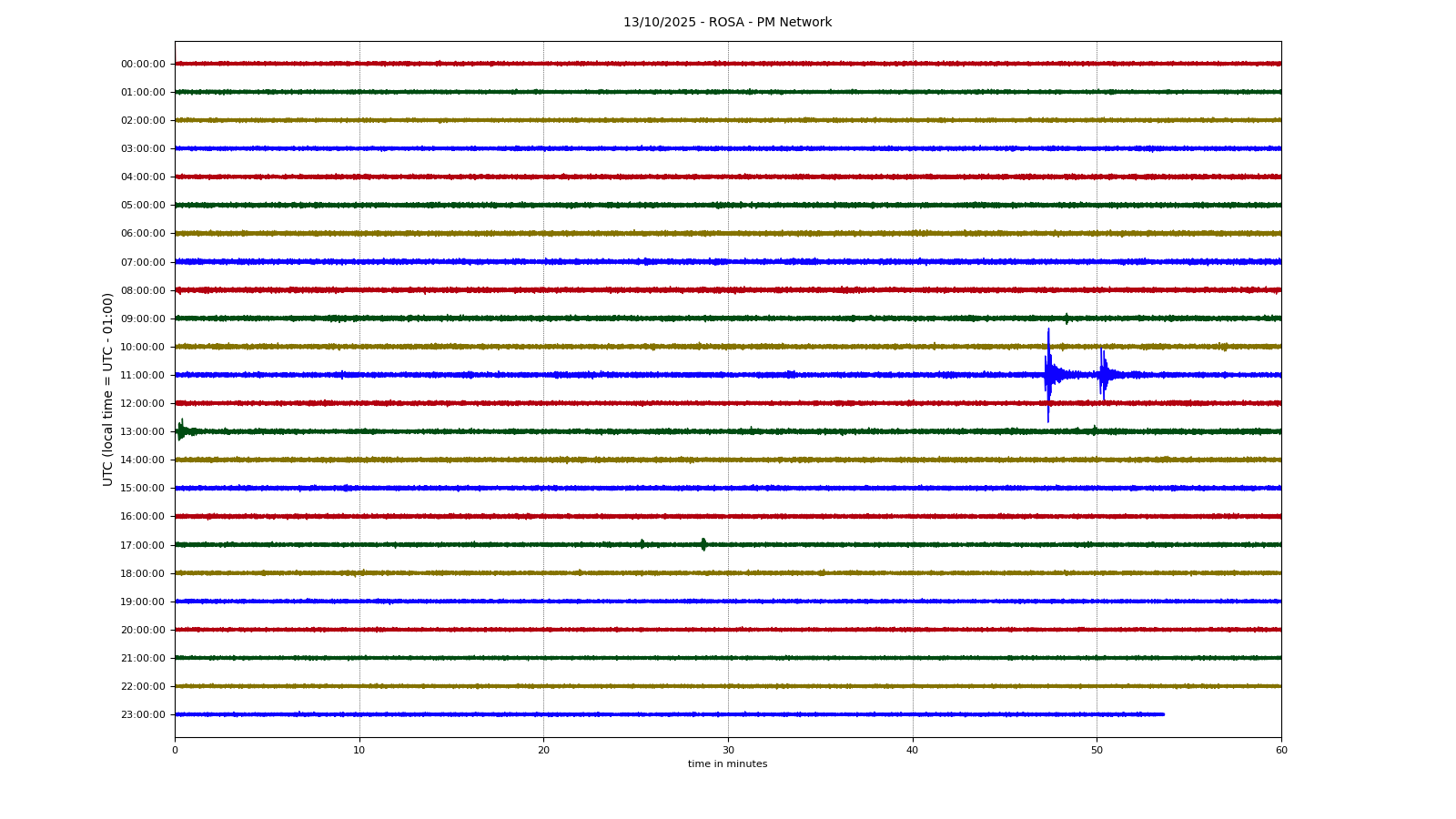Click the "time in minutes" x-axis label
1456x819 pixels.
pos(727,764)
